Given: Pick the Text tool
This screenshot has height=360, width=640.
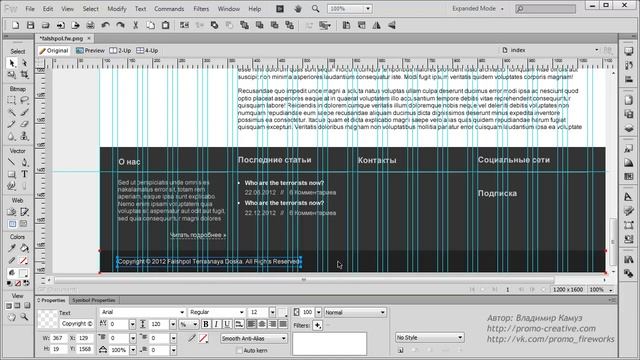Looking at the screenshot, I should coord(24,174).
